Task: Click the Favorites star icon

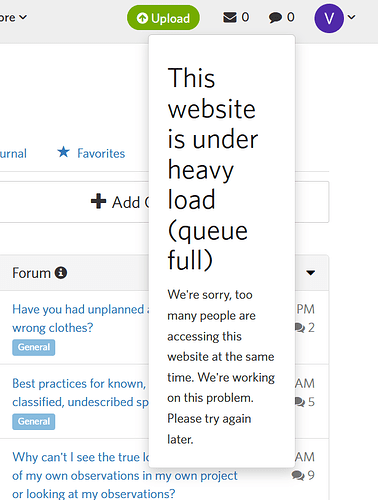Action: [x=63, y=152]
